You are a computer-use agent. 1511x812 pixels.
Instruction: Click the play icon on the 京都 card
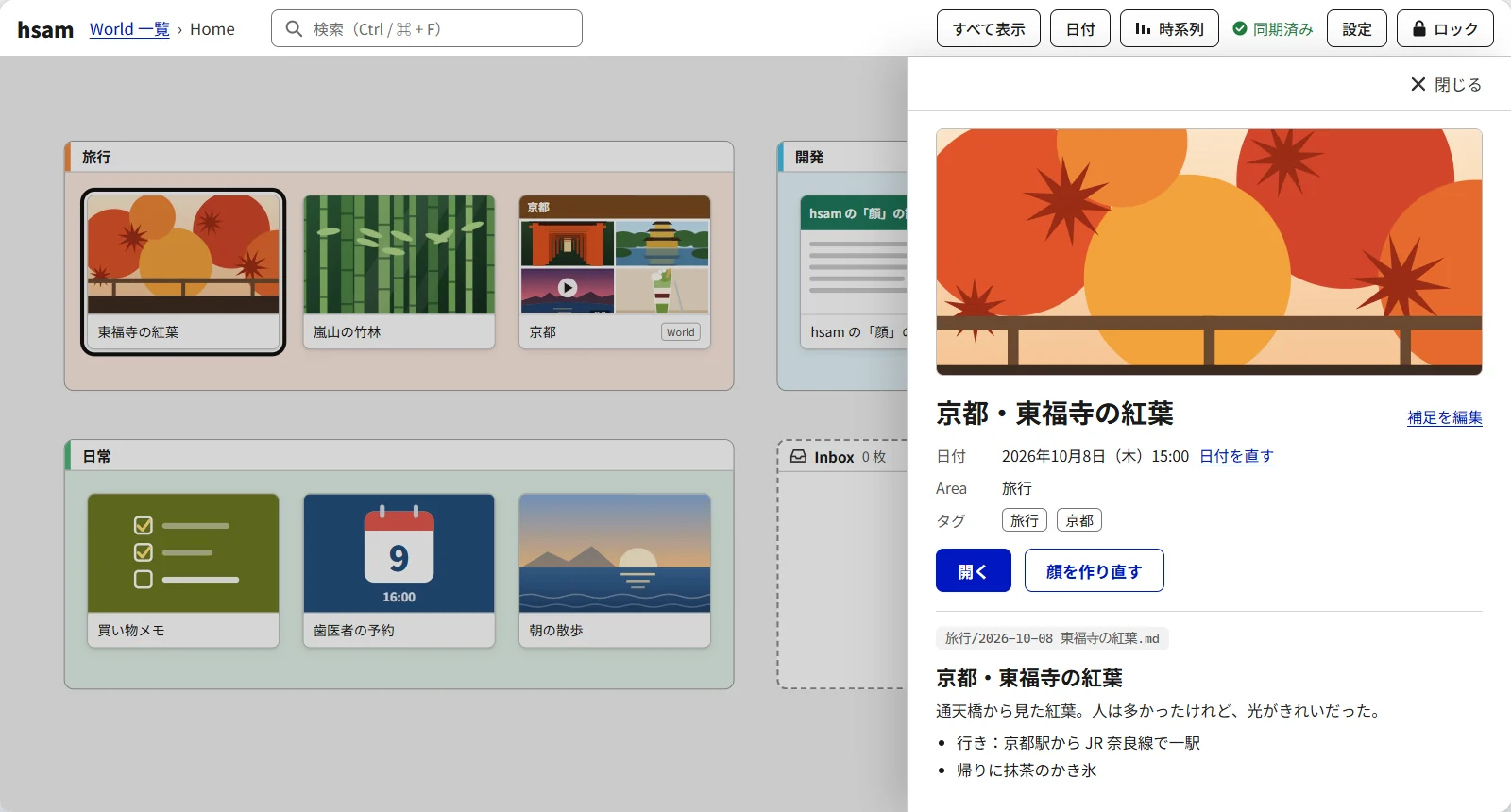click(x=568, y=288)
